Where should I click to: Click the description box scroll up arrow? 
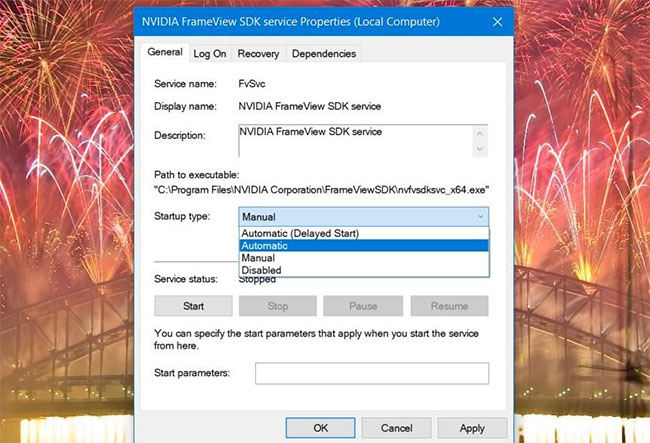click(x=480, y=133)
